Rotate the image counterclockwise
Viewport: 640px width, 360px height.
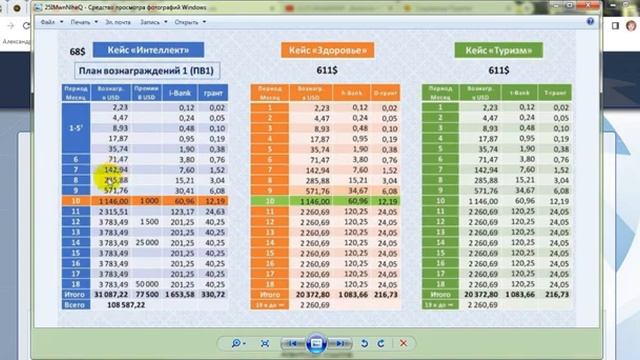pos(364,343)
